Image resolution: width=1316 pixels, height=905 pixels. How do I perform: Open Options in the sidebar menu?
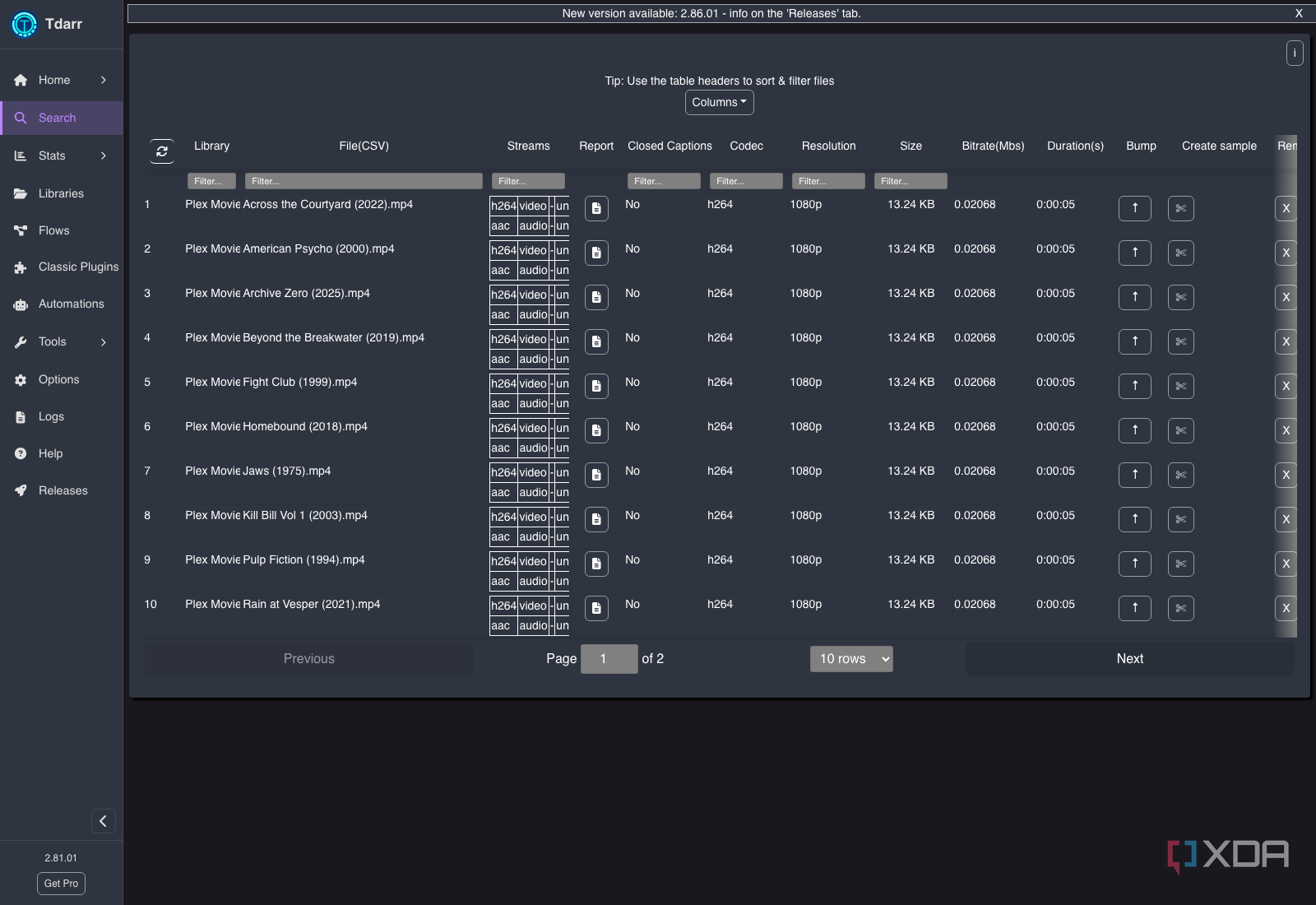coord(62,379)
